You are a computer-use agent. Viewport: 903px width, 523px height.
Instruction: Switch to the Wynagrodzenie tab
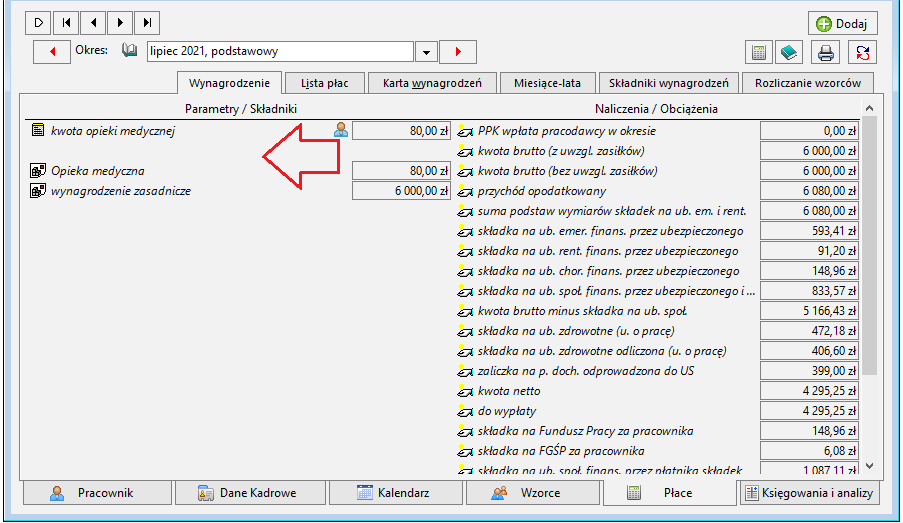[x=229, y=83]
